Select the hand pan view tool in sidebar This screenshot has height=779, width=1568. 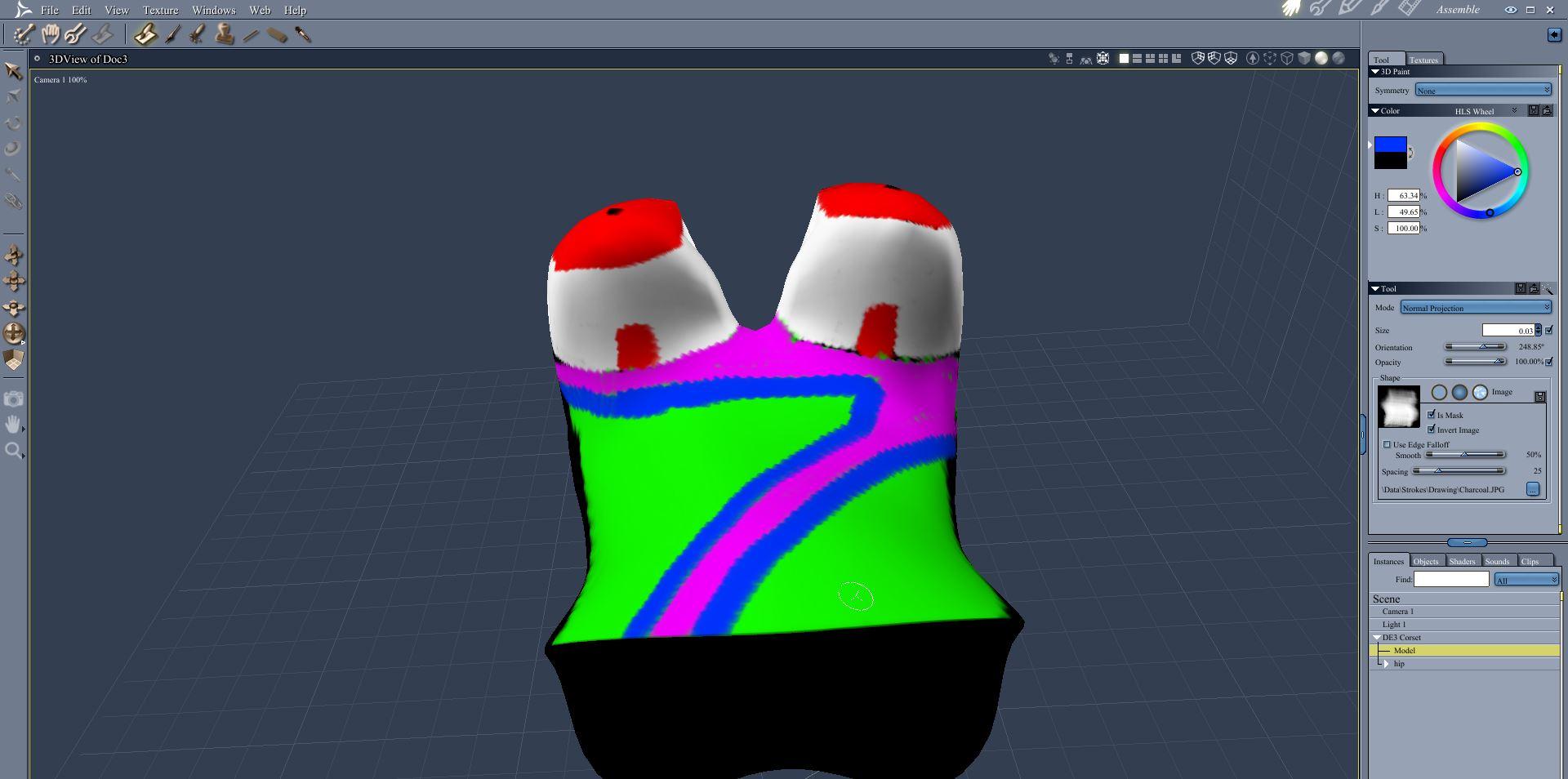(13, 424)
